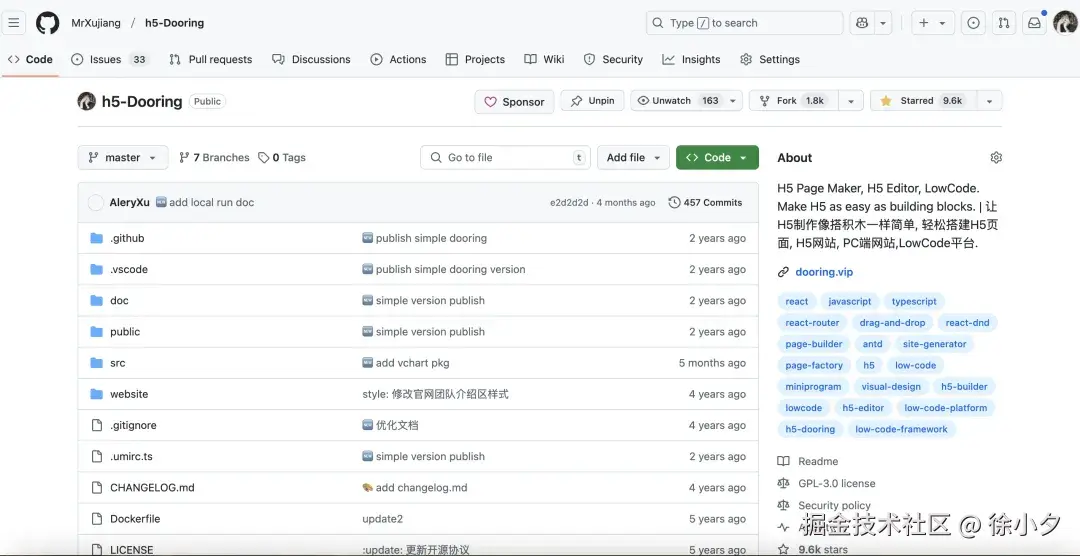This screenshot has height=556, width=1080.
Task: Select the low-code-platform topic tag
Action: point(946,408)
